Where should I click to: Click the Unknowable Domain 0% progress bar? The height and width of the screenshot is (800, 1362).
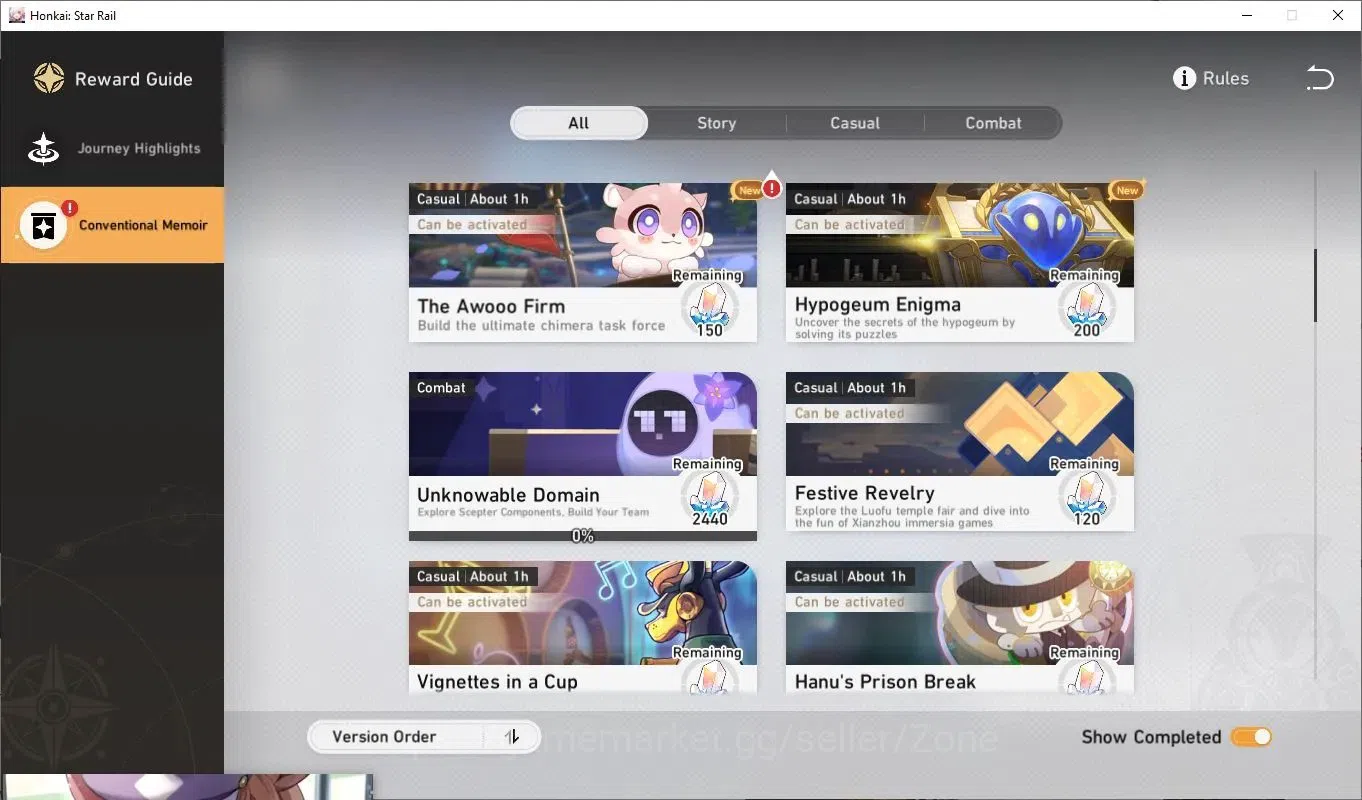583,536
